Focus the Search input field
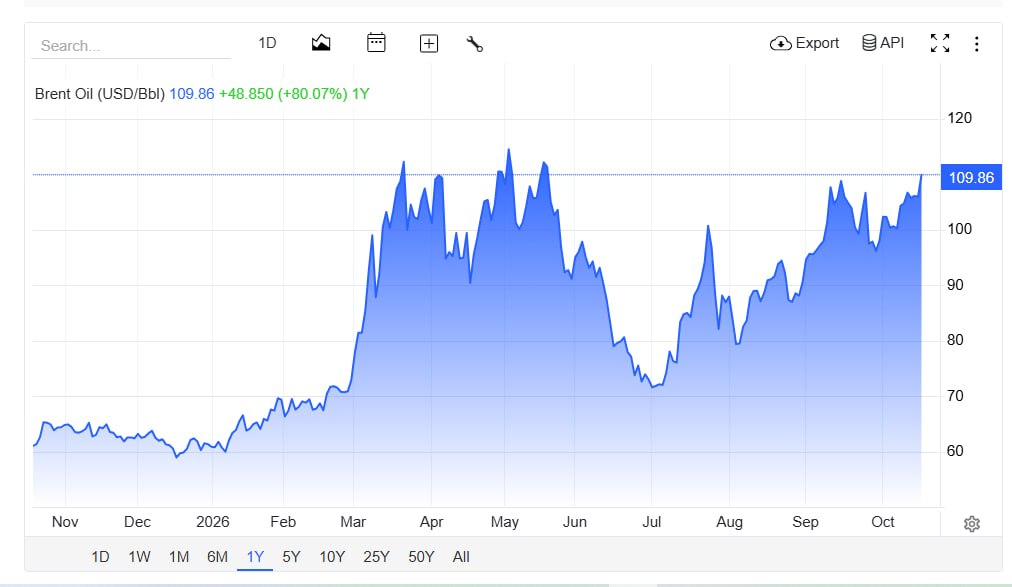 click(131, 46)
